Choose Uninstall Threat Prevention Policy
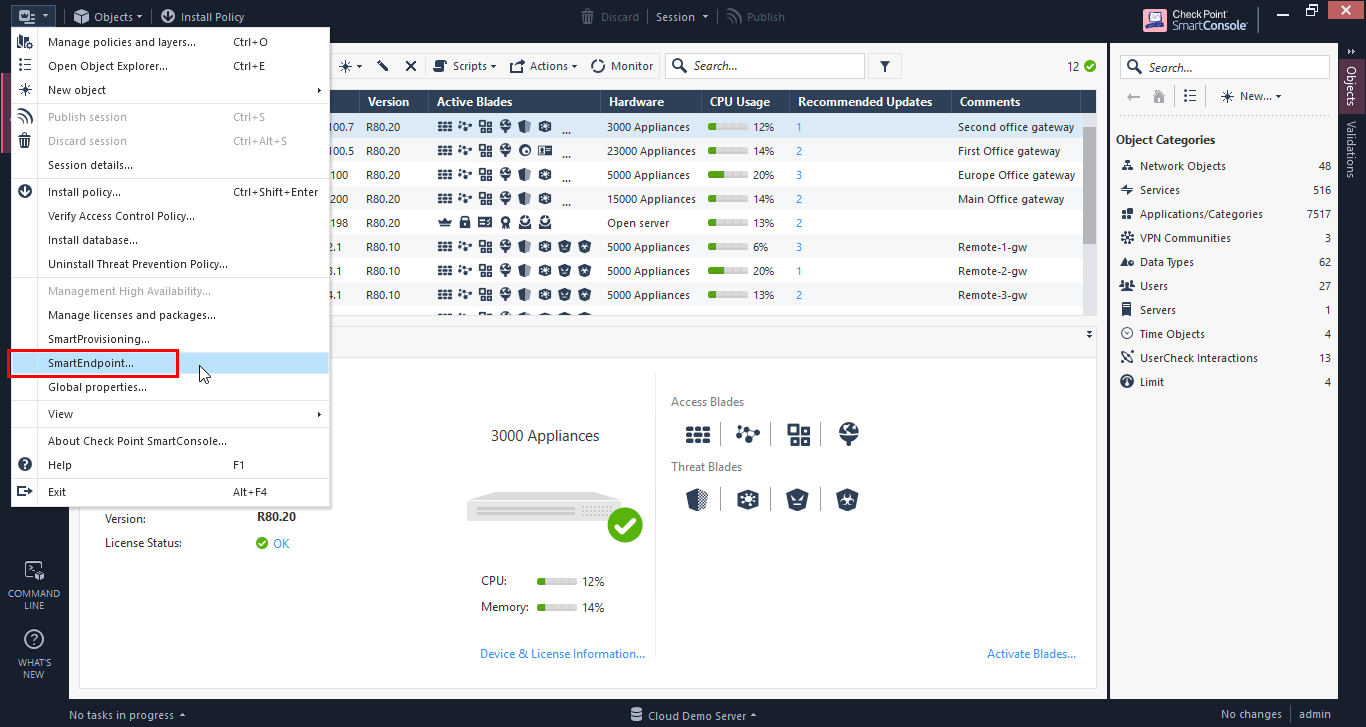 click(170, 264)
